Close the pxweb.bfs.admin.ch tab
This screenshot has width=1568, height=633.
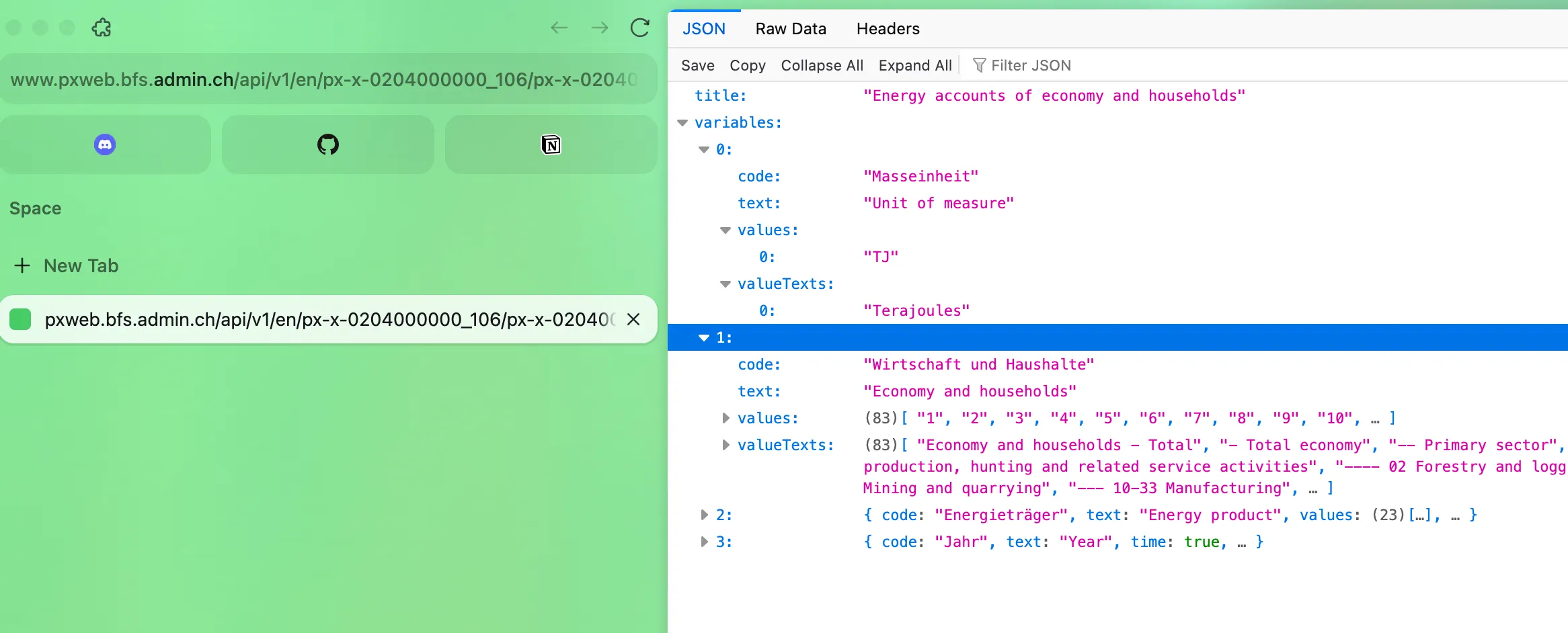tap(633, 319)
